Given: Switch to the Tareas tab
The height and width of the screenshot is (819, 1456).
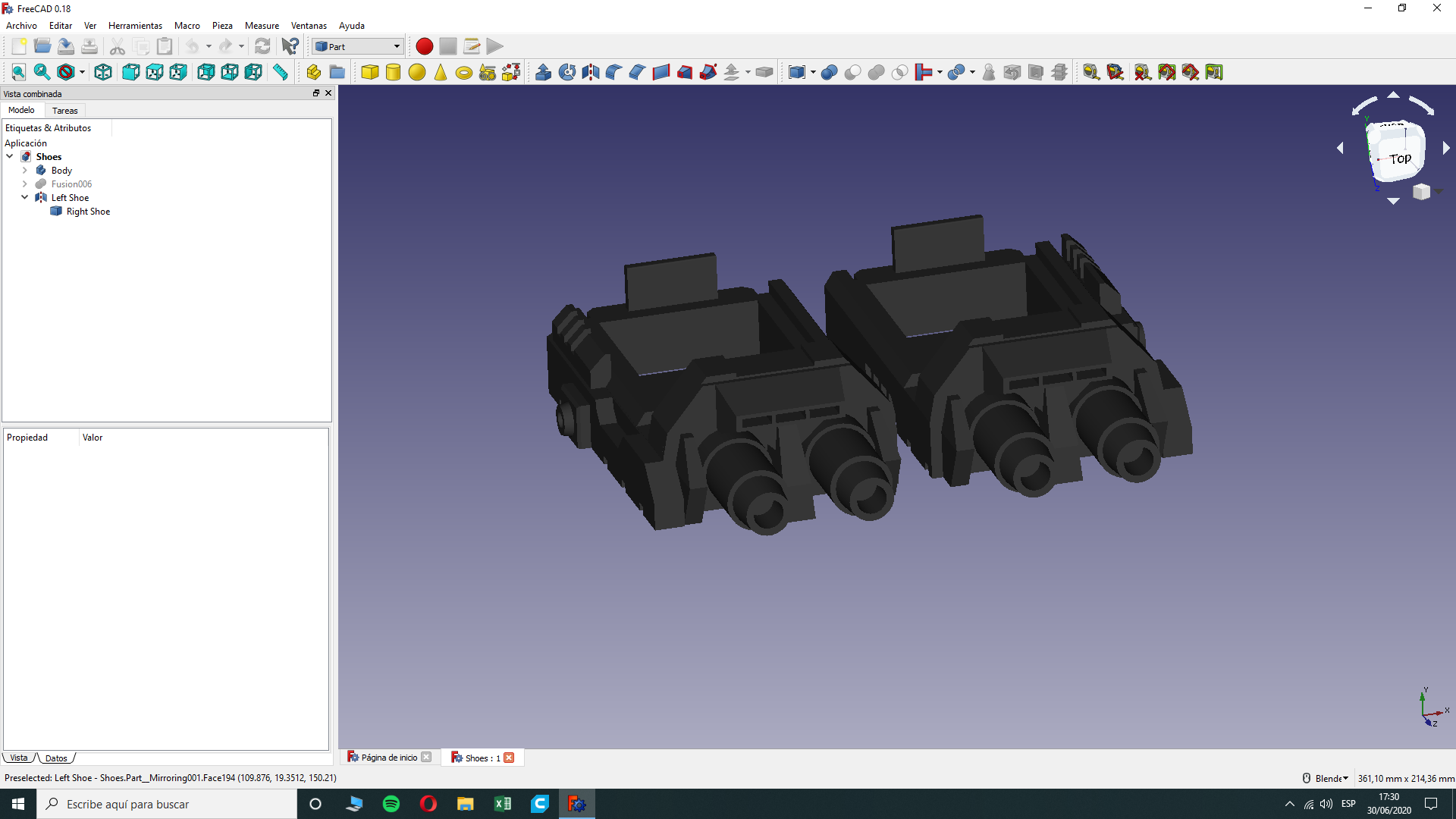Looking at the screenshot, I should pos(64,111).
